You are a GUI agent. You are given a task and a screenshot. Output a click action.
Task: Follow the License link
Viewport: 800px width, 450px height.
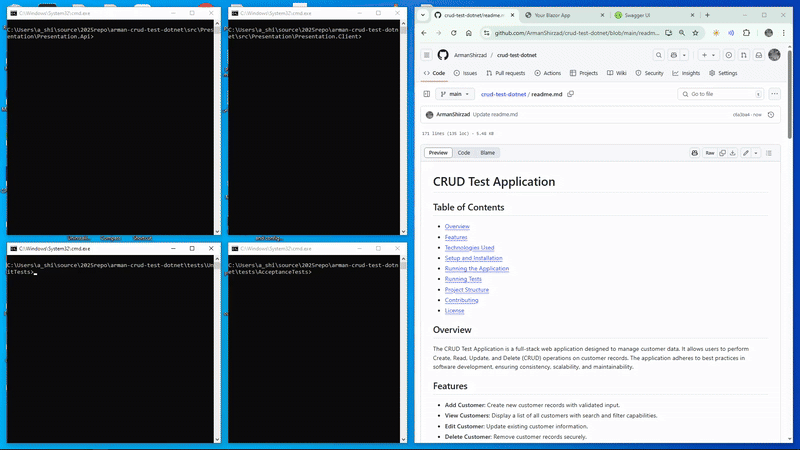(x=455, y=311)
